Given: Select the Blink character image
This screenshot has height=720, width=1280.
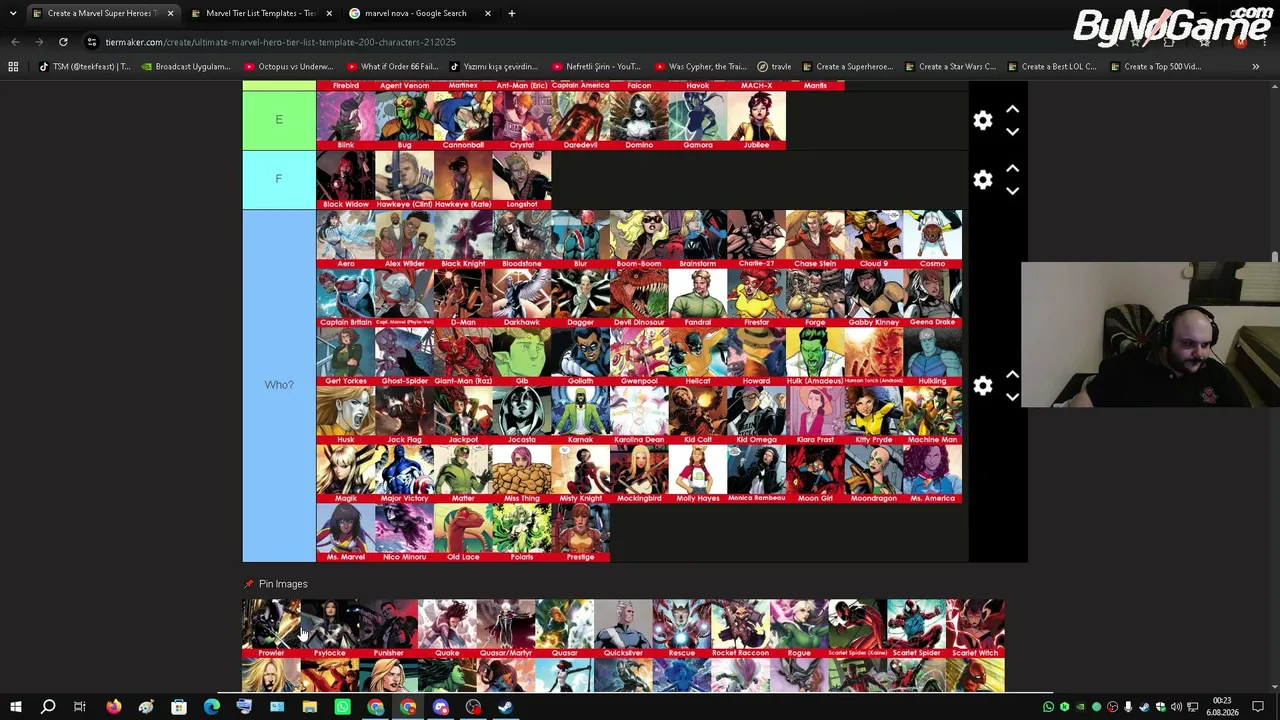Looking at the screenshot, I should (346, 121).
